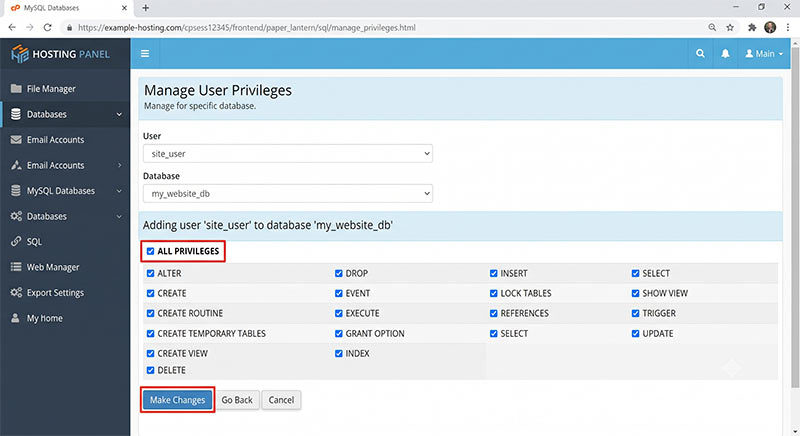Click the Hosting Panel logo
The width and height of the screenshot is (800, 436).
point(60,54)
